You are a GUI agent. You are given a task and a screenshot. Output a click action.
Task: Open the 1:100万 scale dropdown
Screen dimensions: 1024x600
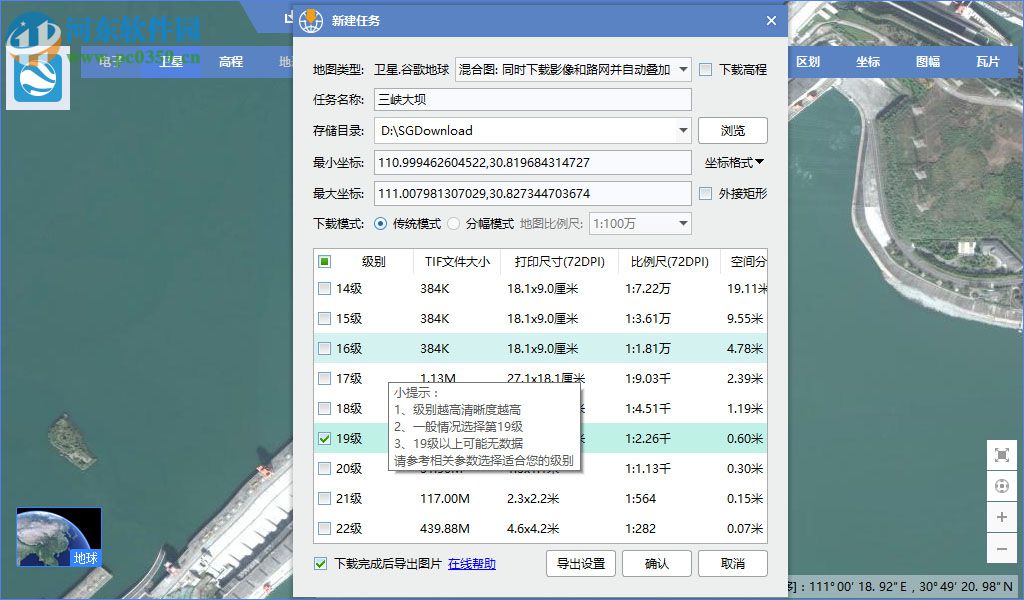[x=639, y=223]
